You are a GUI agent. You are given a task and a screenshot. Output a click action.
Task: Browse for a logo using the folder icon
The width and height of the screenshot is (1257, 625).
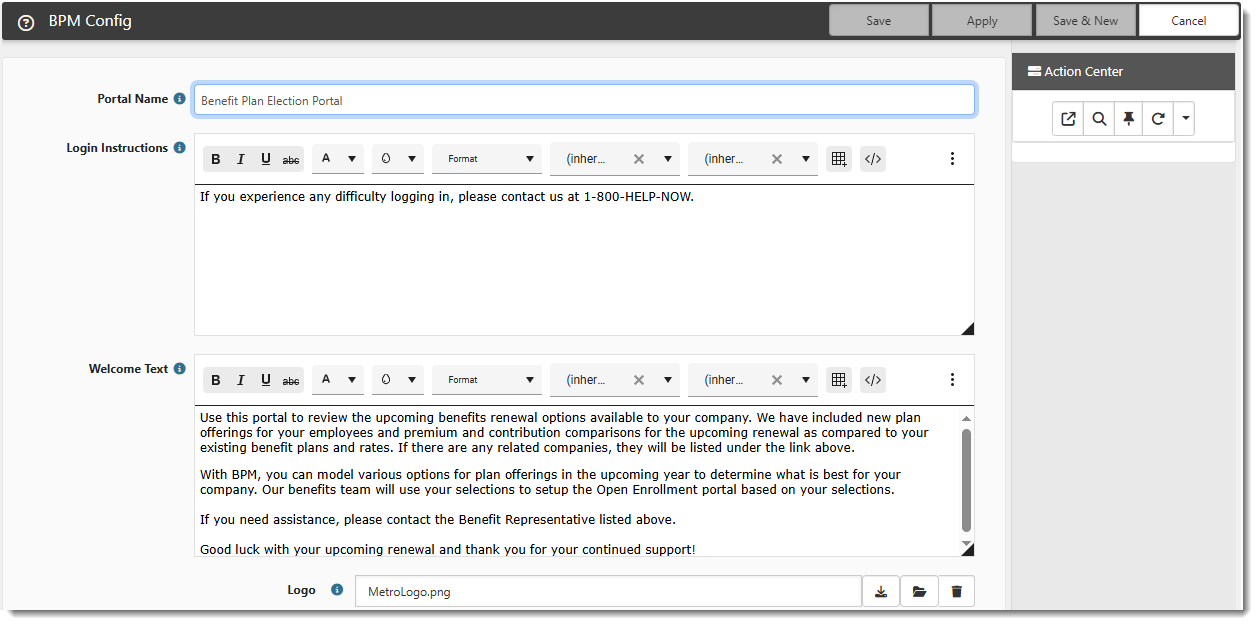click(919, 591)
